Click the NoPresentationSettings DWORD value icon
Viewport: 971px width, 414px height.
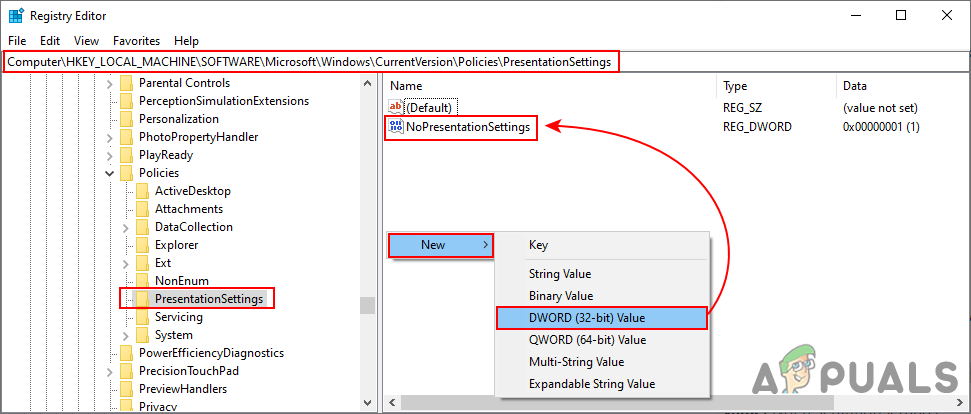395,127
